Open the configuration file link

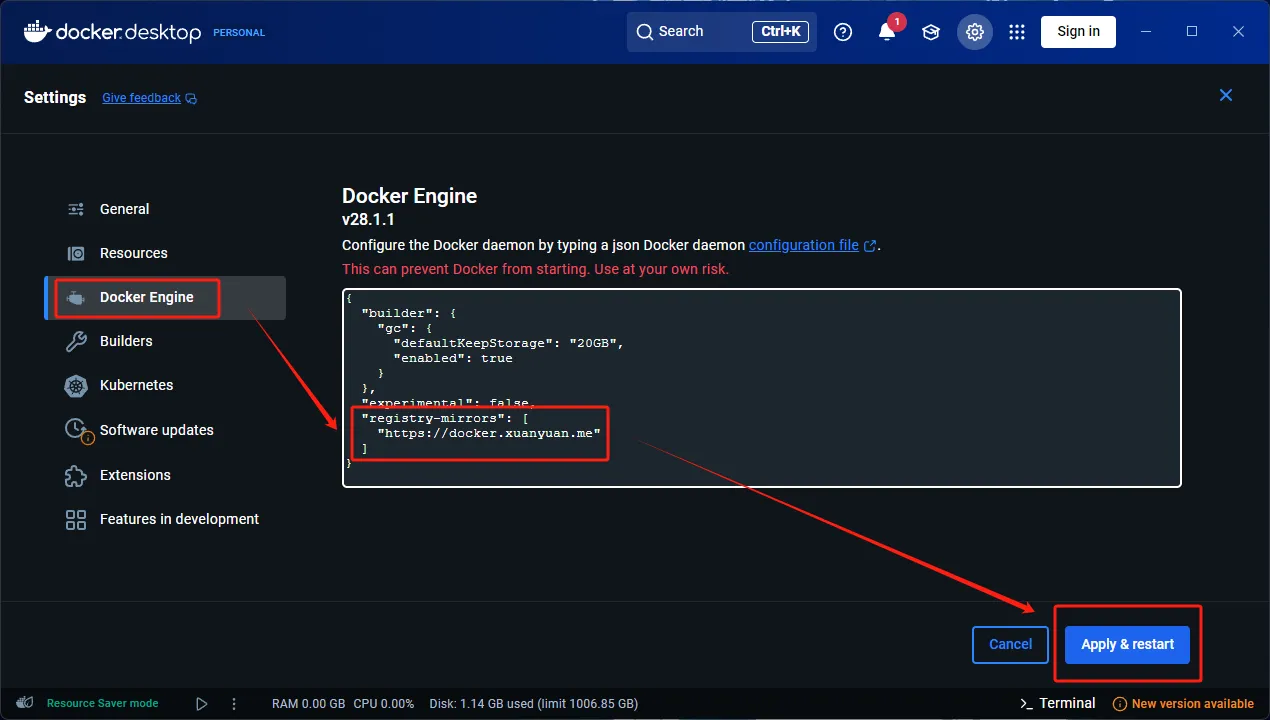coord(803,245)
